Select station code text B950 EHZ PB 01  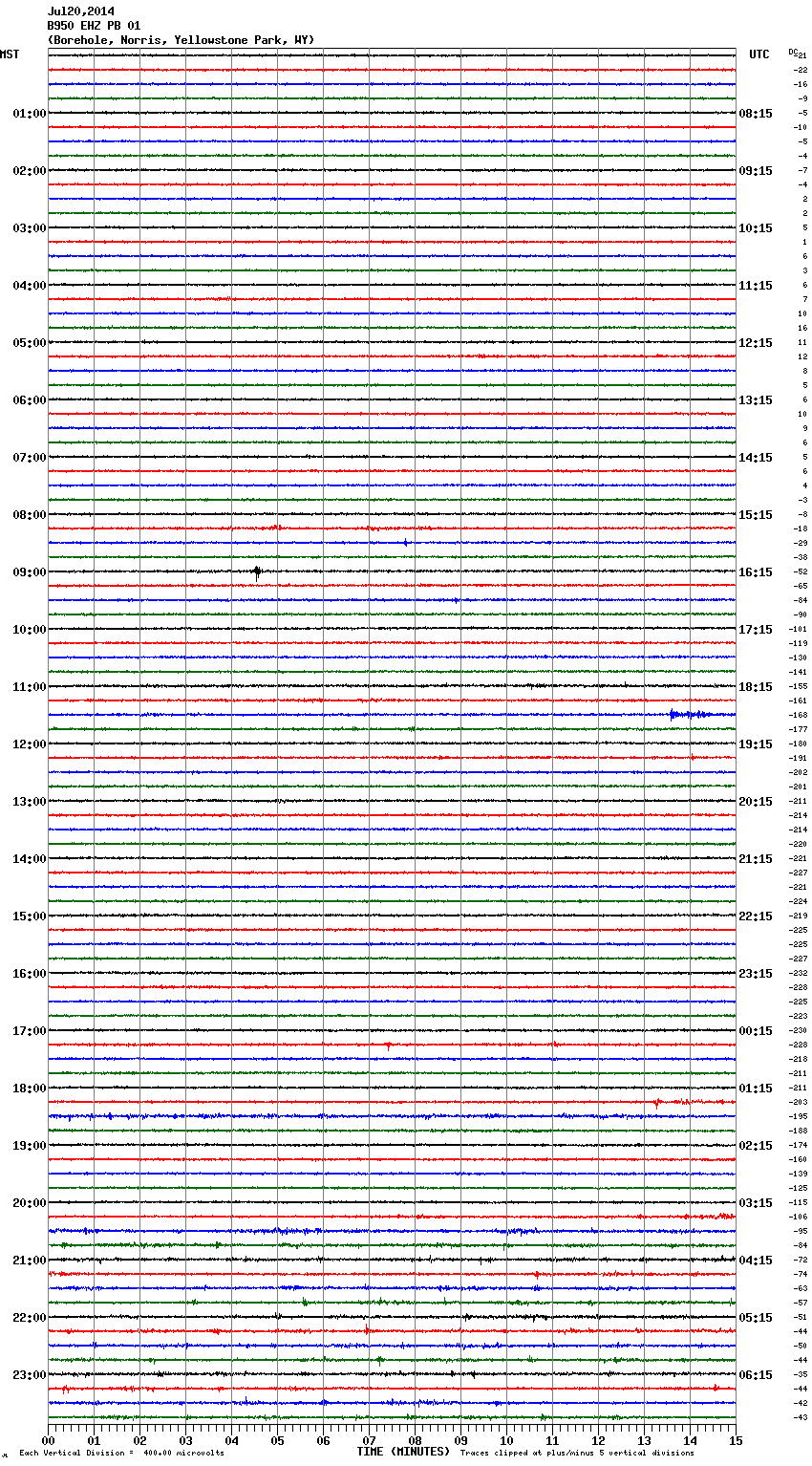[x=94, y=26]
